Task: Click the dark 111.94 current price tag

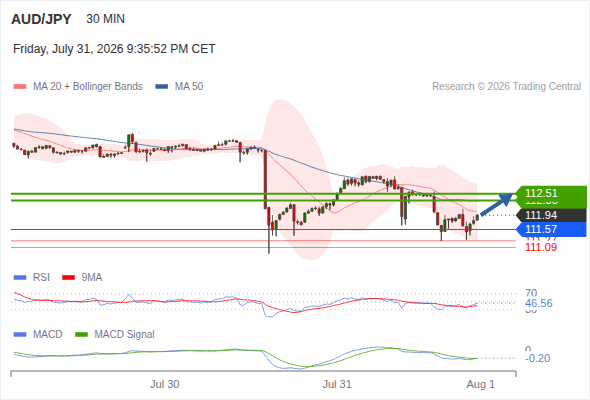Action: tap(552, 215)
